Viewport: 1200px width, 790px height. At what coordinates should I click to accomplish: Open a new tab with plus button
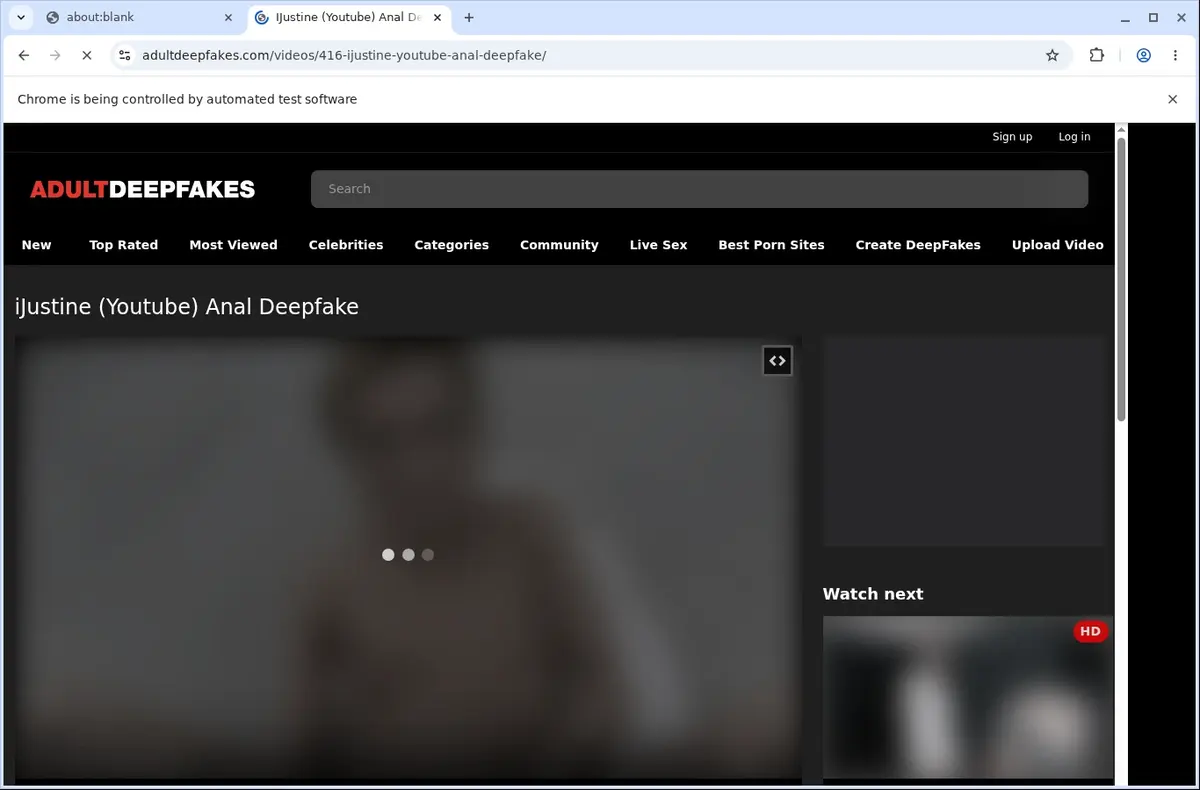[469, 17]
